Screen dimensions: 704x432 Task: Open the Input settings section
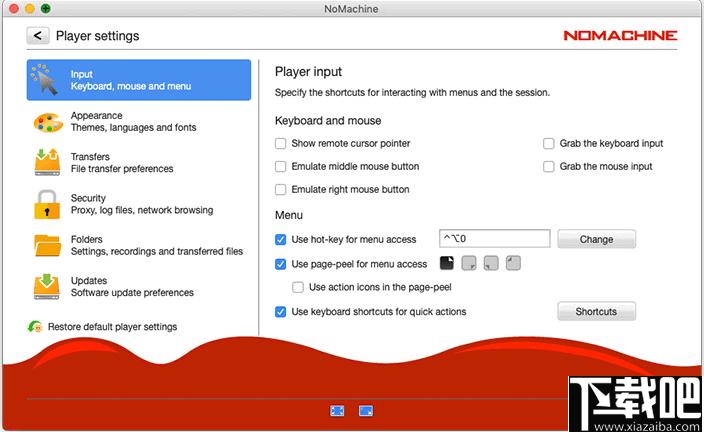coord(139,80)
